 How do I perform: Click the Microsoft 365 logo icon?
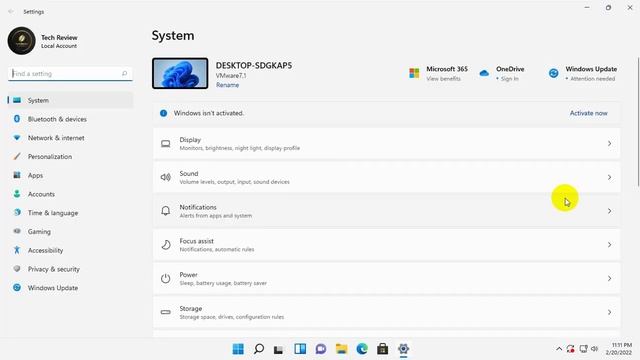pos(414,73)
